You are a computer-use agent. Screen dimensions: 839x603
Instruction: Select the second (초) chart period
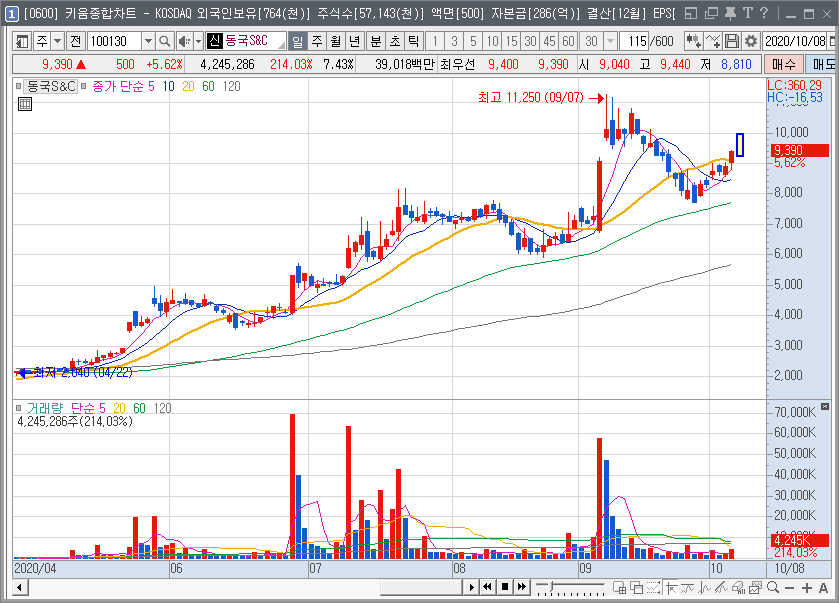click(x=395, y=41)
